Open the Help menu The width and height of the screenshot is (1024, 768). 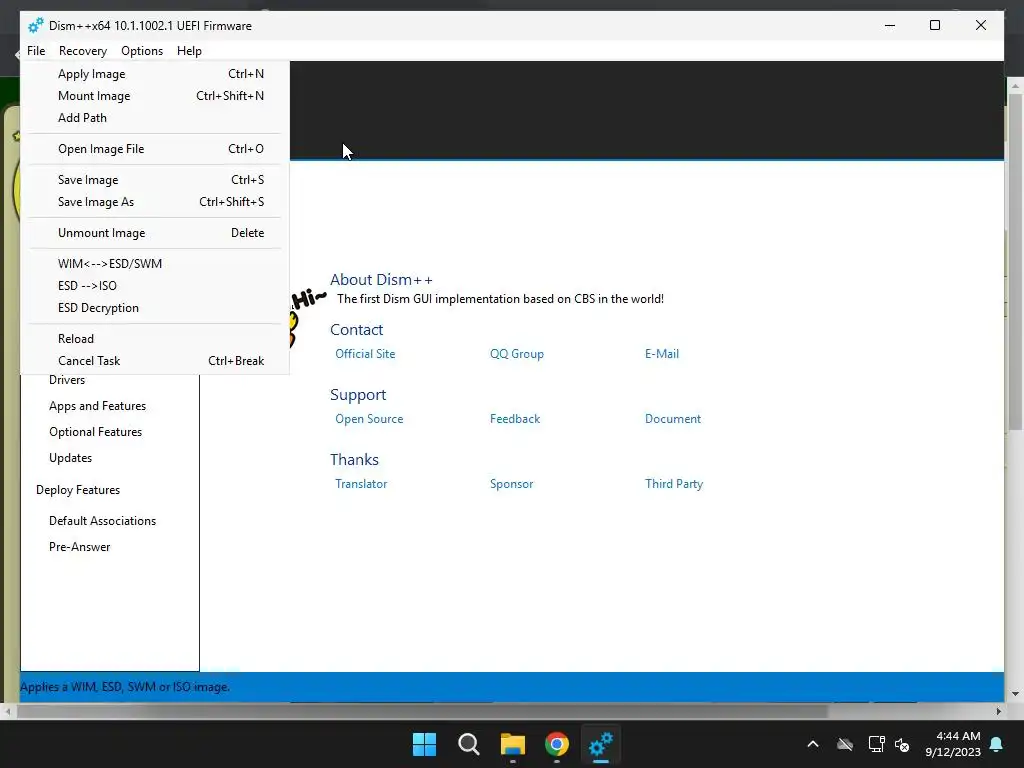point(189,51)
